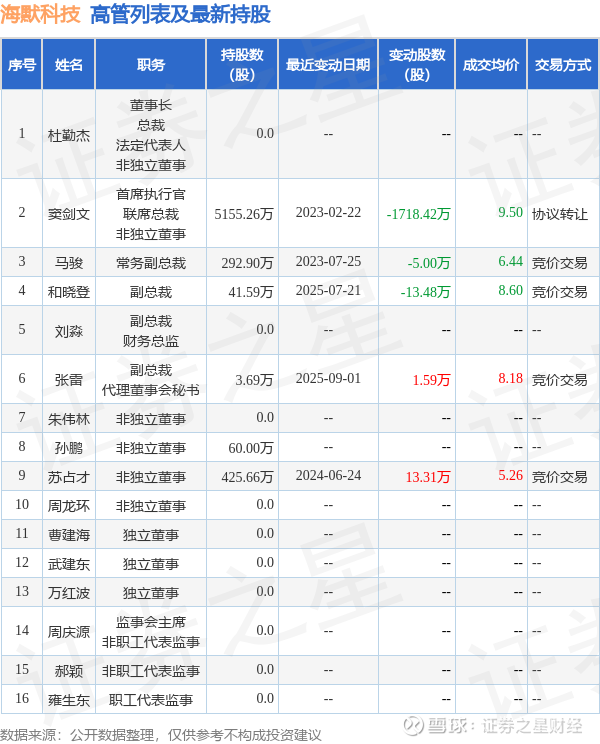Click the position 代理董事会秘书
The width and height of the screenshot is (600, 744).
pos(151,390)
